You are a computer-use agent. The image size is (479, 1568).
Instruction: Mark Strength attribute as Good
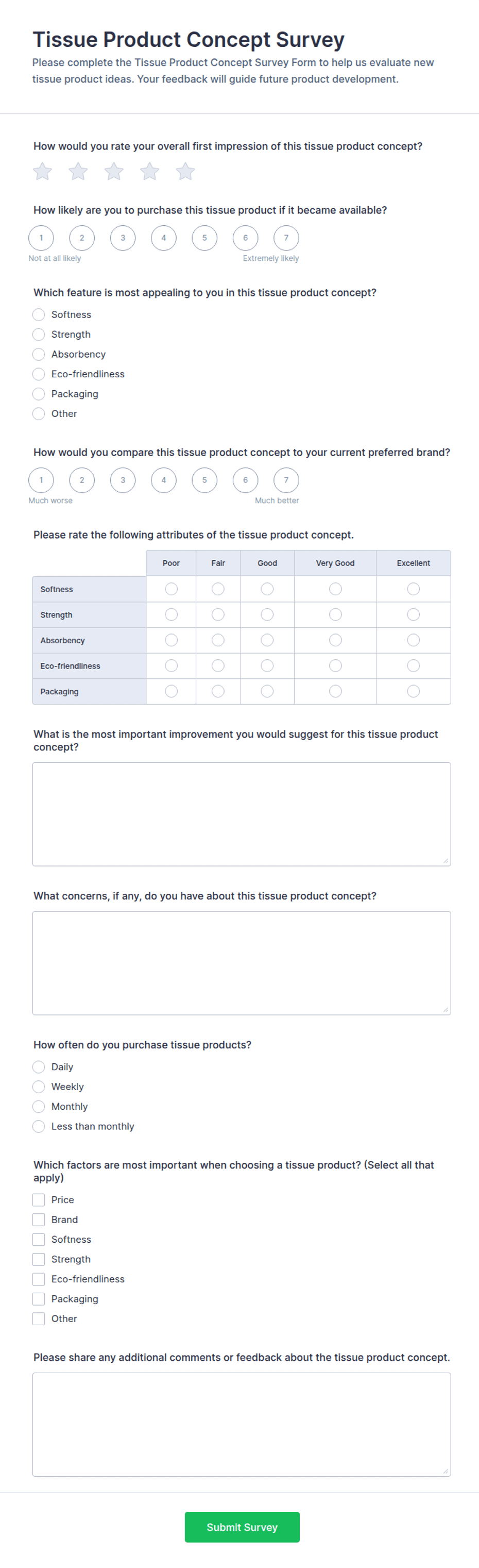click(x=267, y=615)
